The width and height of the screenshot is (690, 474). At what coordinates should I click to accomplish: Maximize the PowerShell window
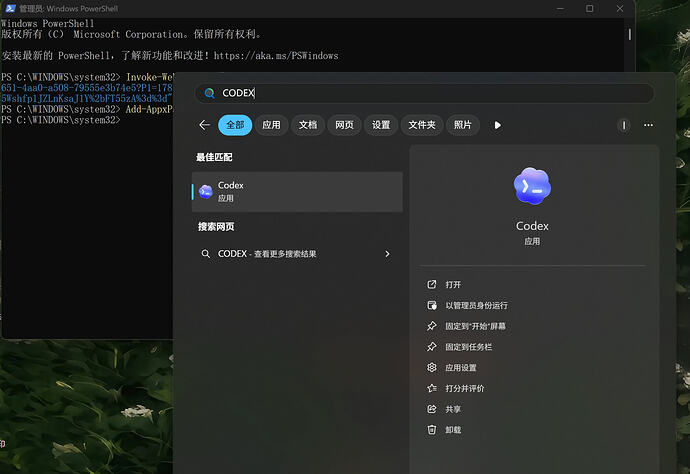point(590,8)
